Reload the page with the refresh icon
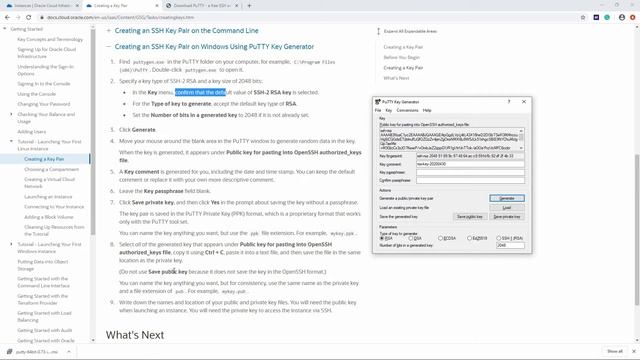 [29, 18]
